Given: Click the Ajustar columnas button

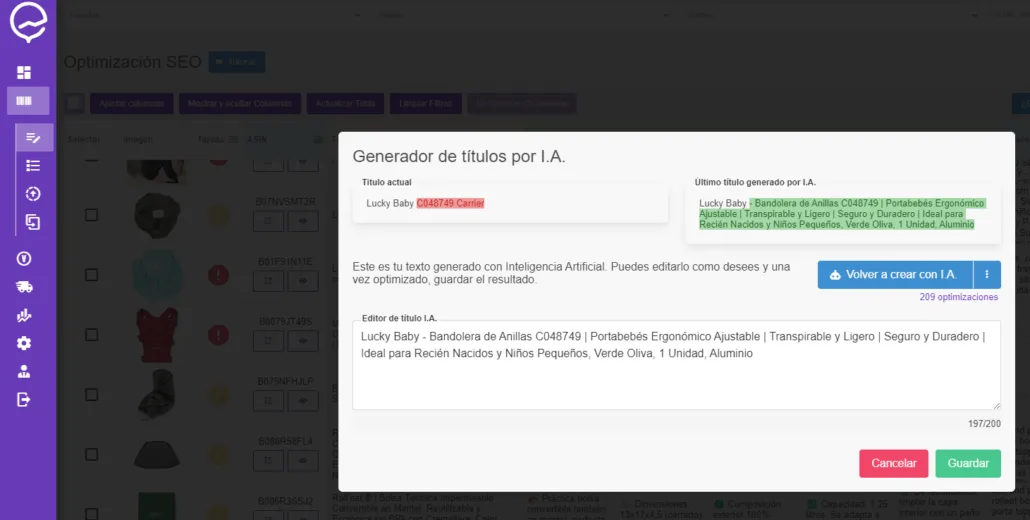Looking at the screenshot, I should [132, 103].
